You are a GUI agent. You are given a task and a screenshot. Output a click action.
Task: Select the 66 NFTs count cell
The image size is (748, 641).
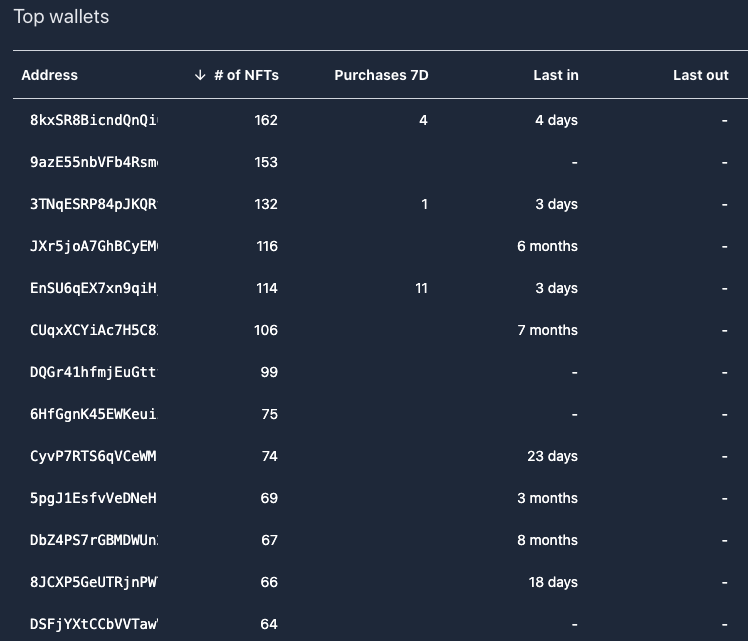pyautogui.click(x=269, y=582)
